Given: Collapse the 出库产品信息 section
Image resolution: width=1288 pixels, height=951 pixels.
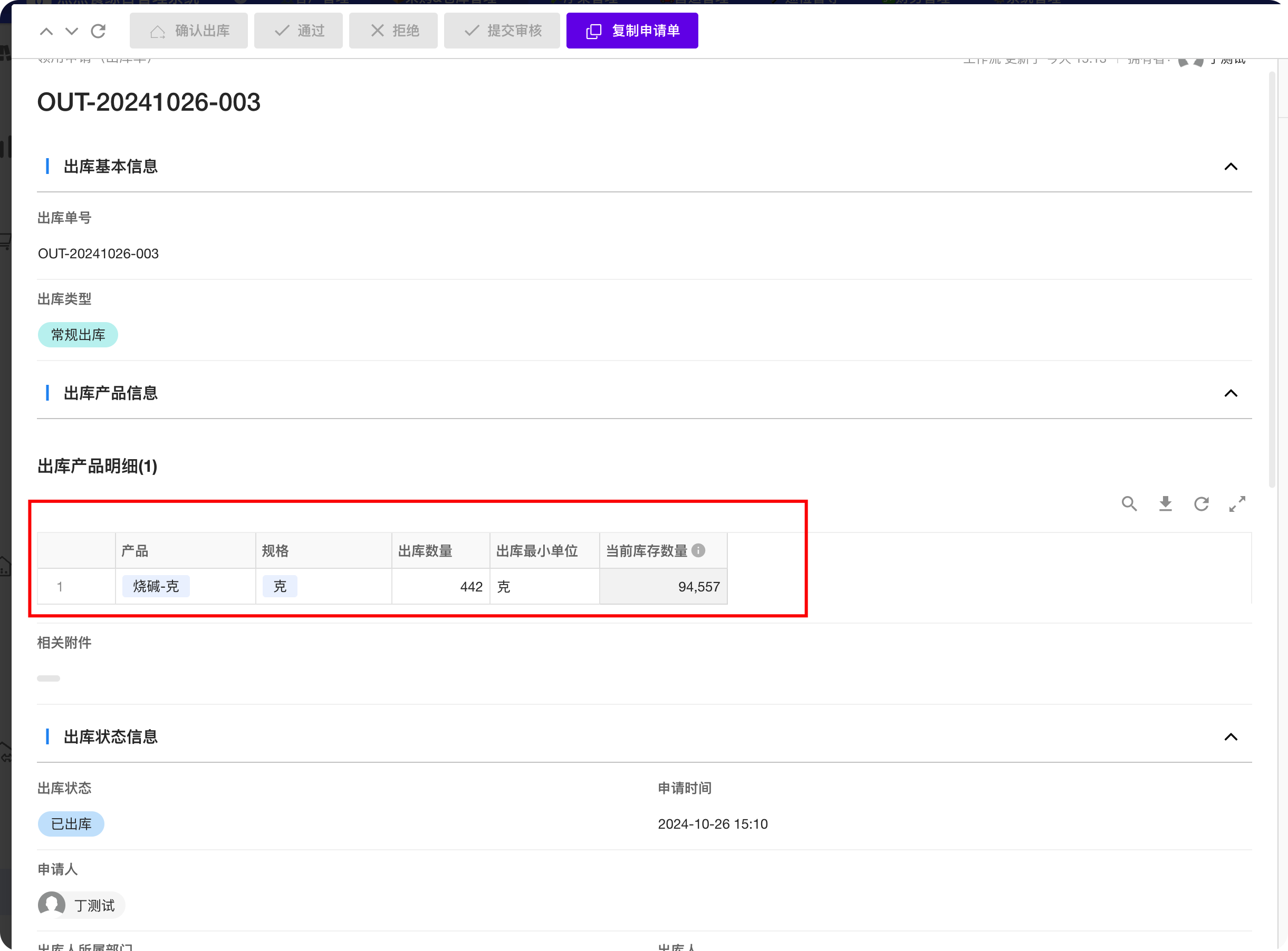Looking at the screenshot, I should (x=1231, y=394).
